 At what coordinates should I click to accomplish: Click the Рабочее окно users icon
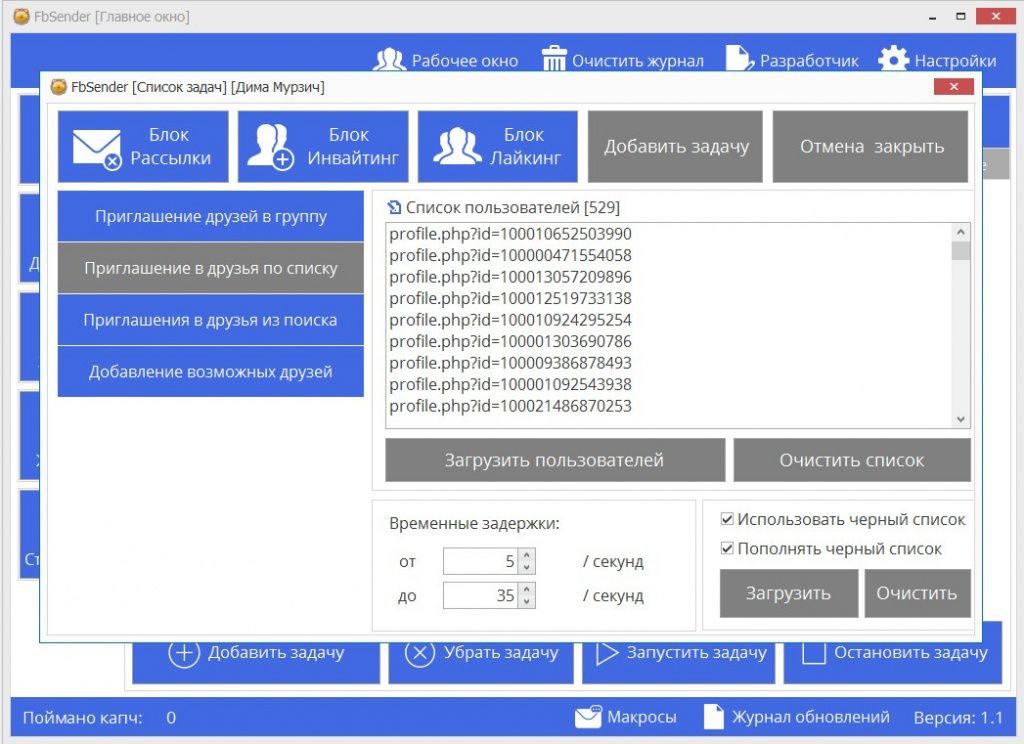click(389, 59)
